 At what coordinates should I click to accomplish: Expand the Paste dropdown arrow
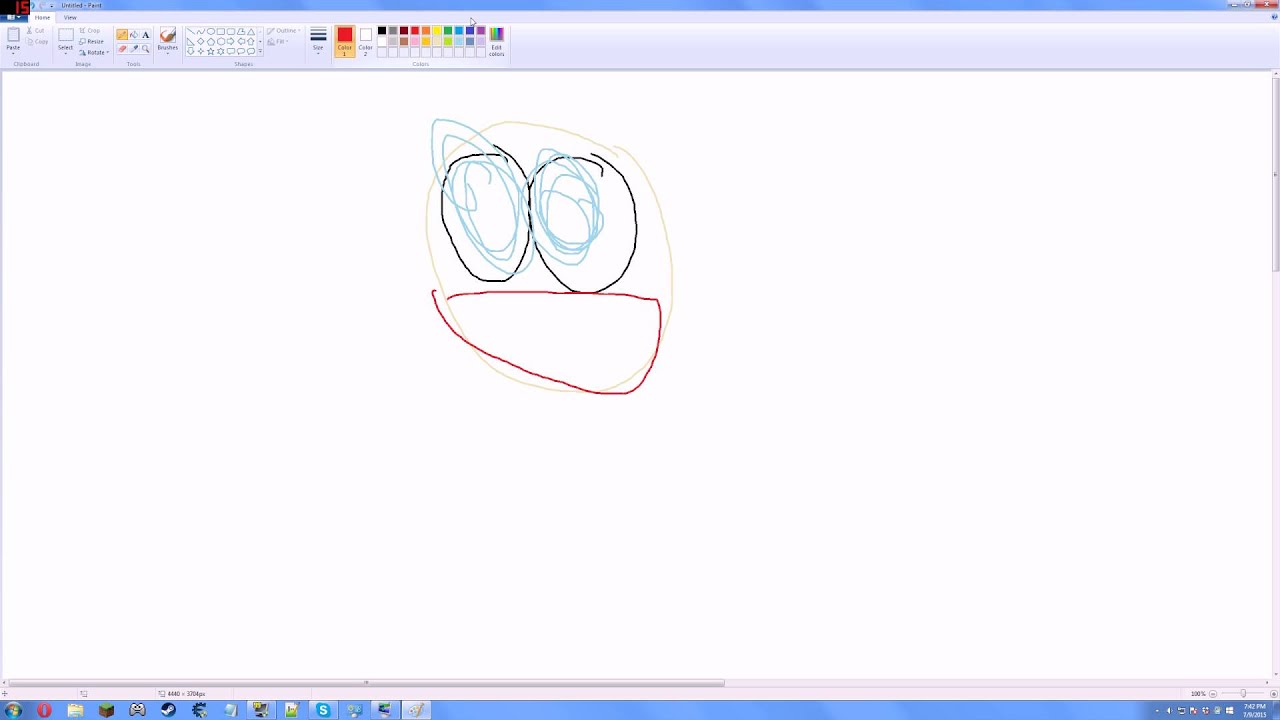[13, 53]
